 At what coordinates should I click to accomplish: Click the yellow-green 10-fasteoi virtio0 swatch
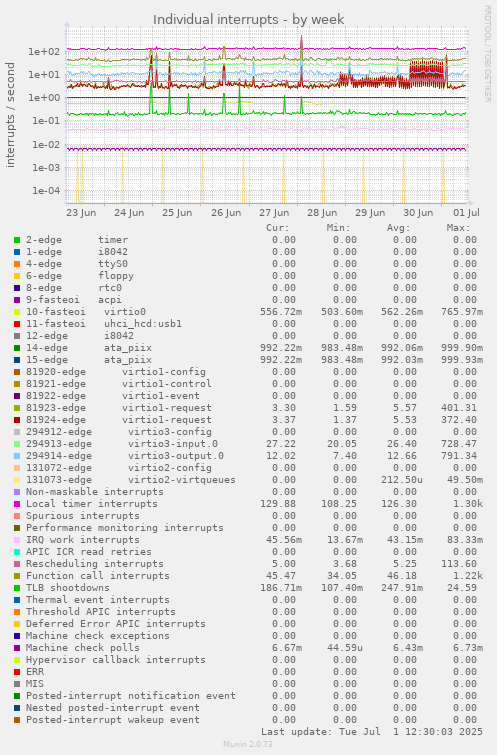[x=17, y=312]
